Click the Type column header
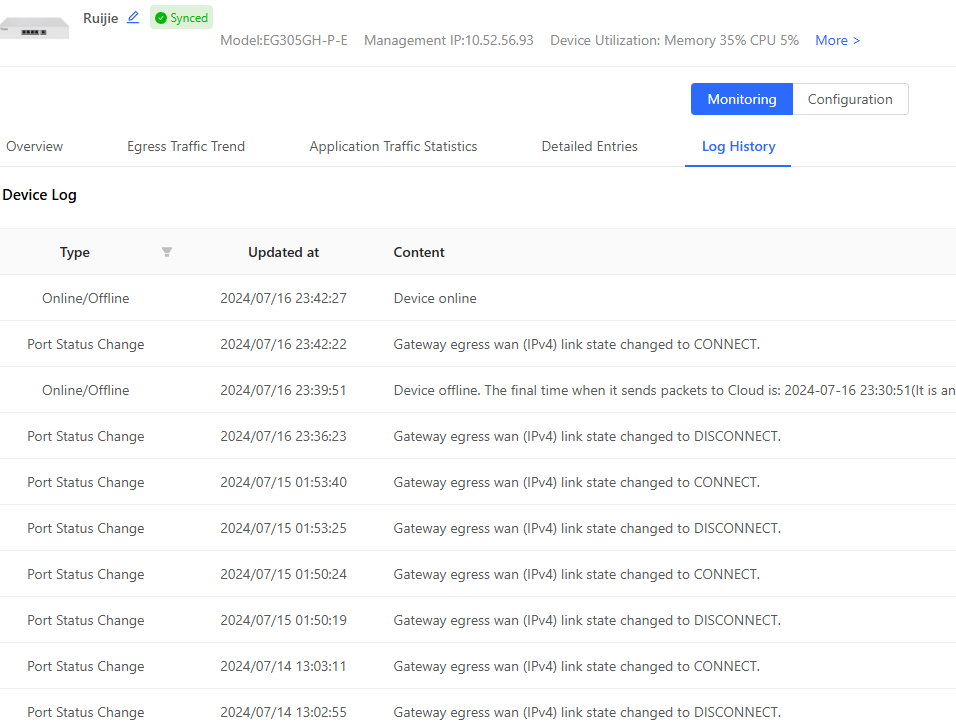The width and height of the screenshot is (956, 722). 74,252
